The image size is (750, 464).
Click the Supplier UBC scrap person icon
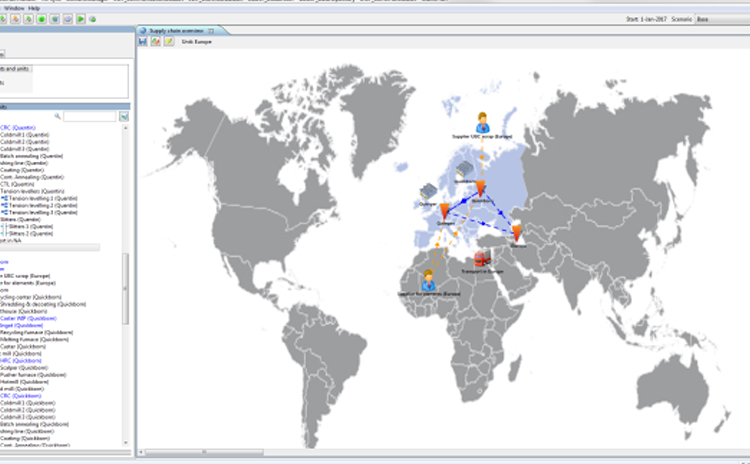click(x=482, y=121)
